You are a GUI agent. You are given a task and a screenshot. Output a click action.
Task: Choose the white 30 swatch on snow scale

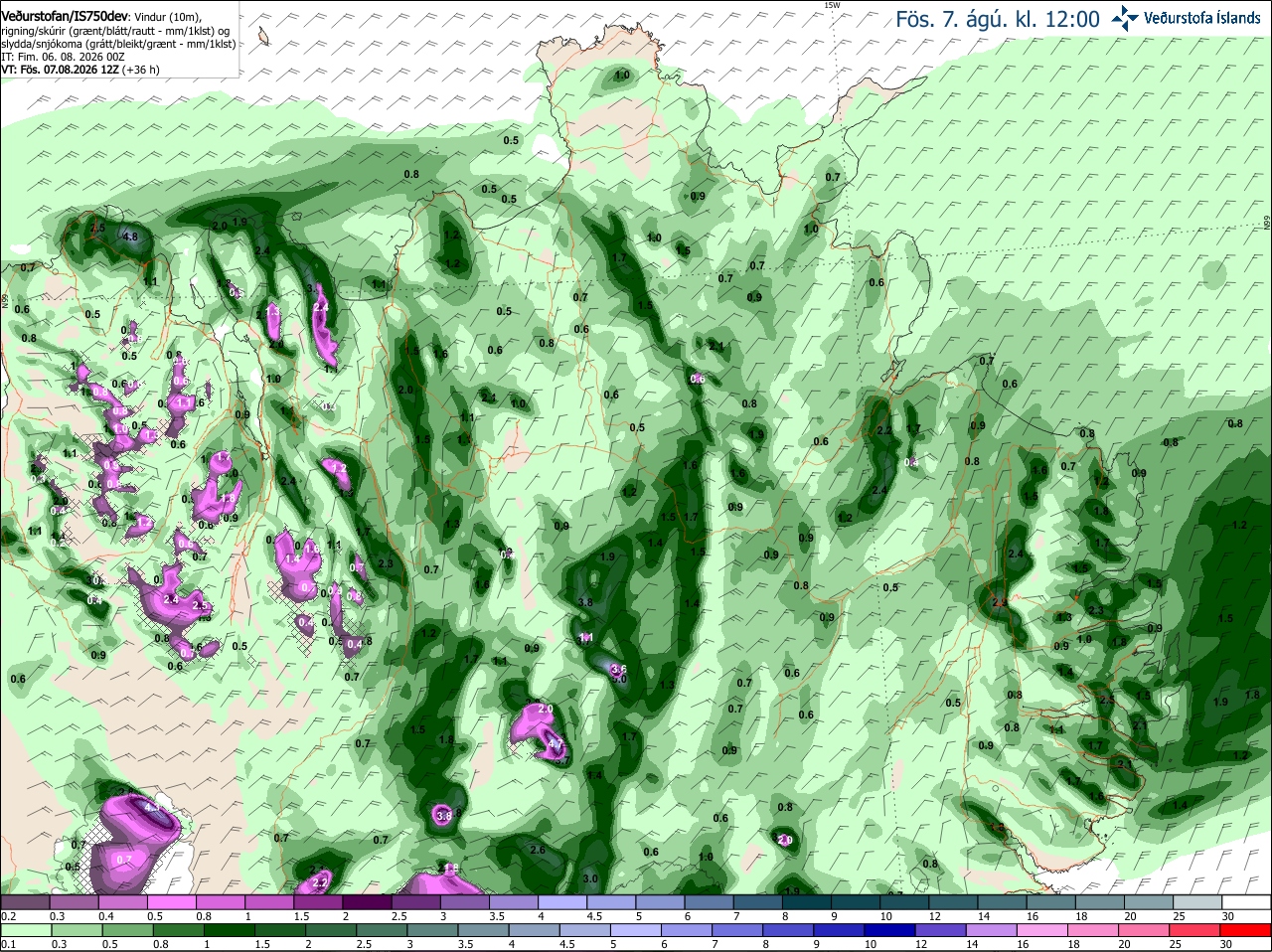coord(1247,901)
